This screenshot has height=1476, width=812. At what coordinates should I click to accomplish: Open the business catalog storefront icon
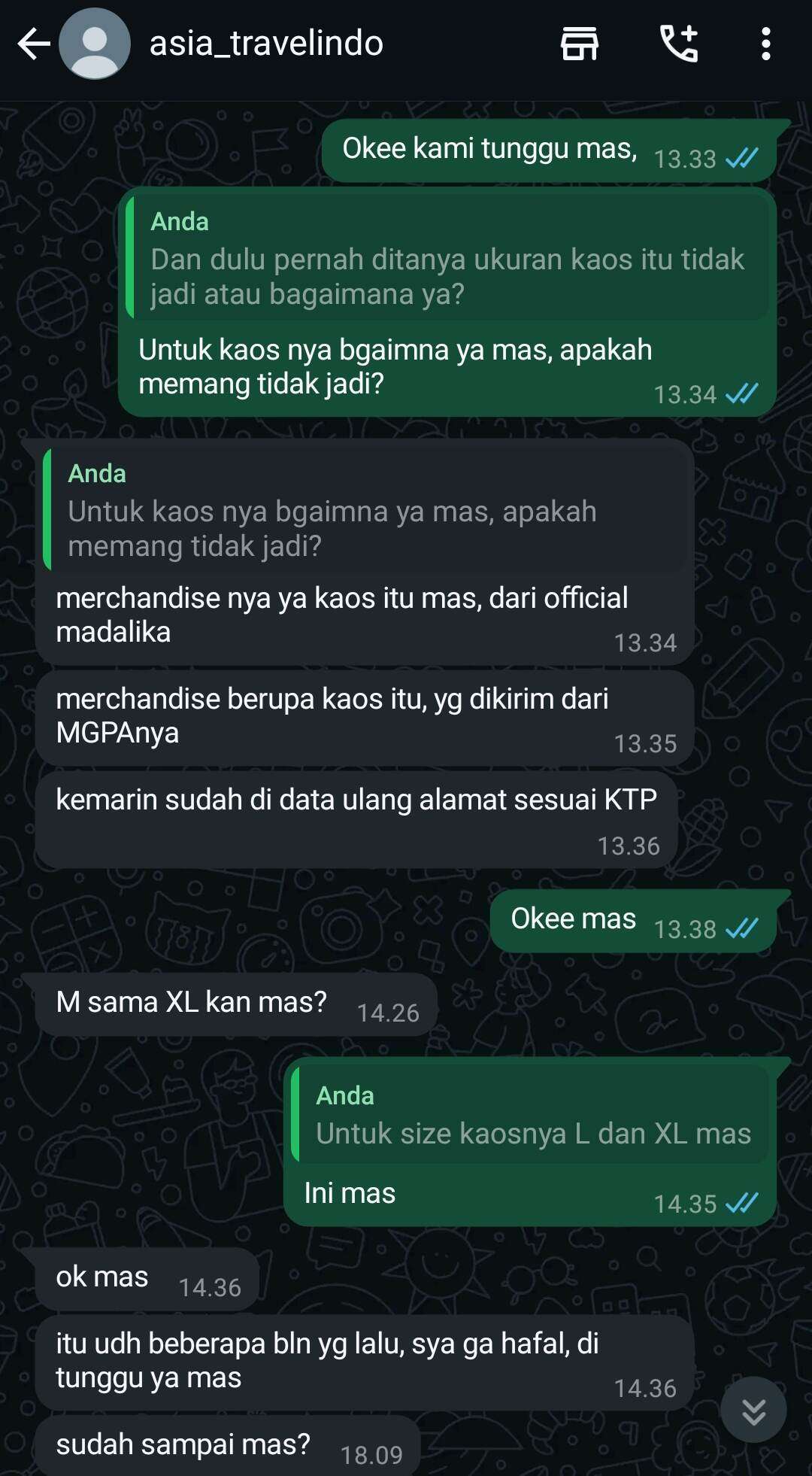(580, 44)
